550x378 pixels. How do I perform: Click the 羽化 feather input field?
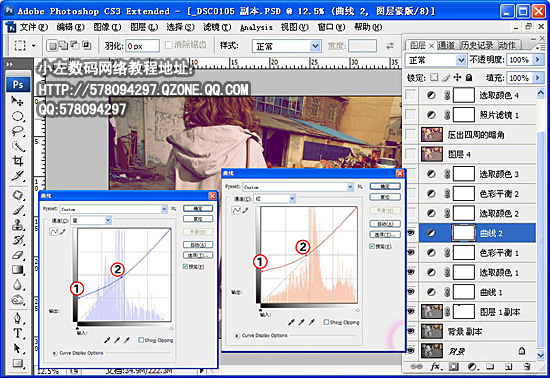(142, 46)
